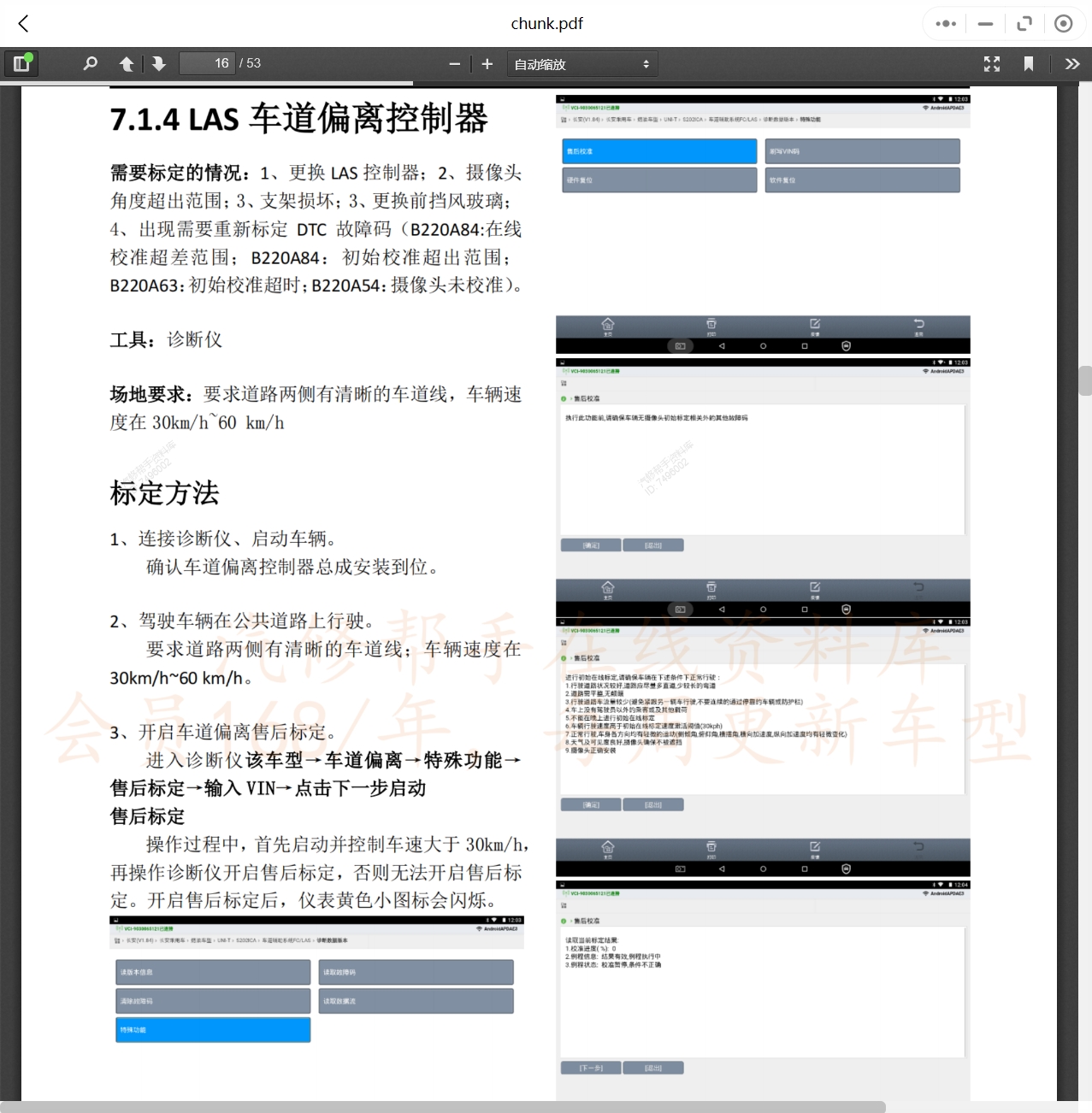1092x1113 pixels.
Task: Open the three-dot options capsule menu
Action: (945, 23)
